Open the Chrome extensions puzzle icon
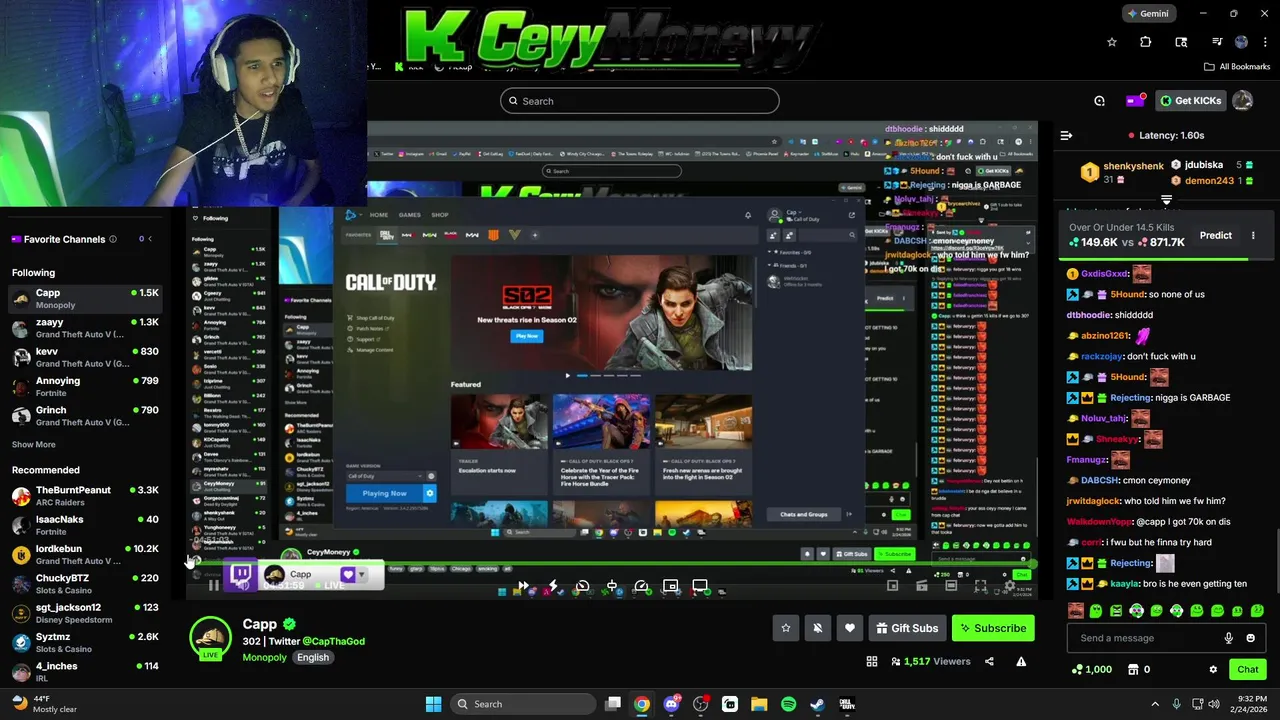 pyautogui.click(x=1146, y=42)
